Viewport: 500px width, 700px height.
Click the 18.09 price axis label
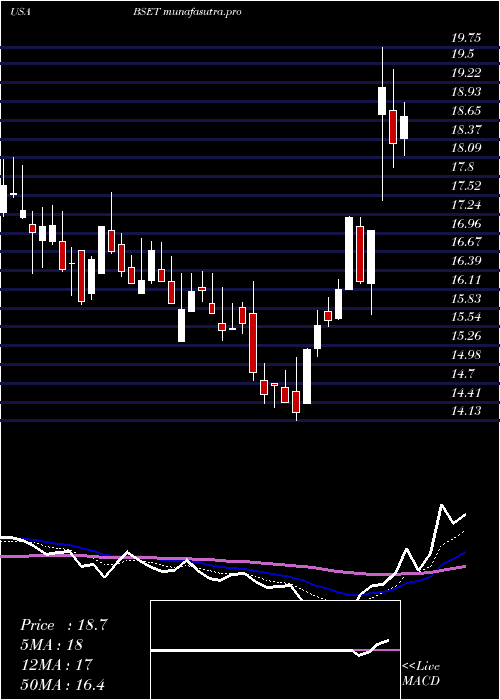(x=466, y=147)
